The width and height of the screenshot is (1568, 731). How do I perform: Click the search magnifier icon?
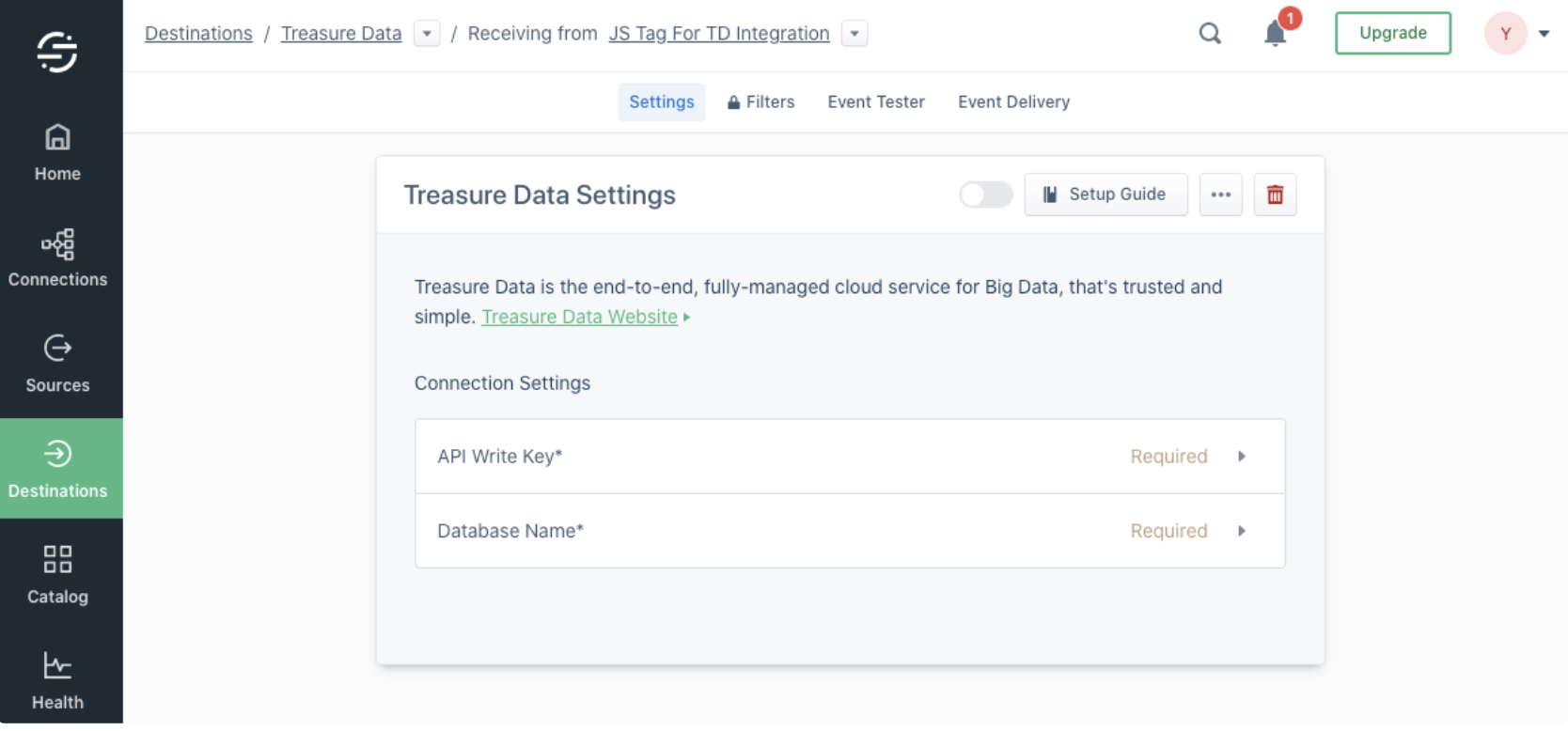tap(1210, 34)
